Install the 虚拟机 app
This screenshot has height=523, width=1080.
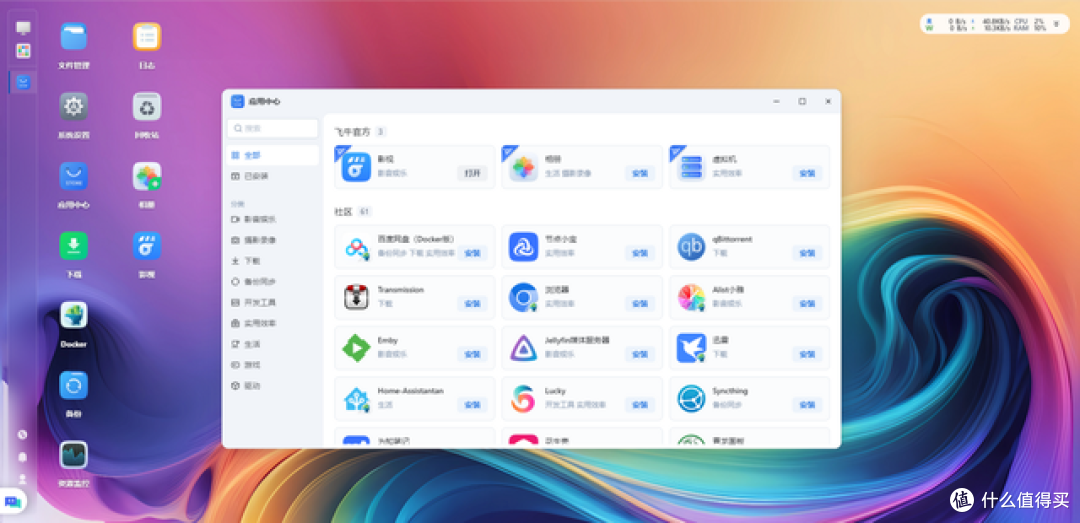point(807,173)
